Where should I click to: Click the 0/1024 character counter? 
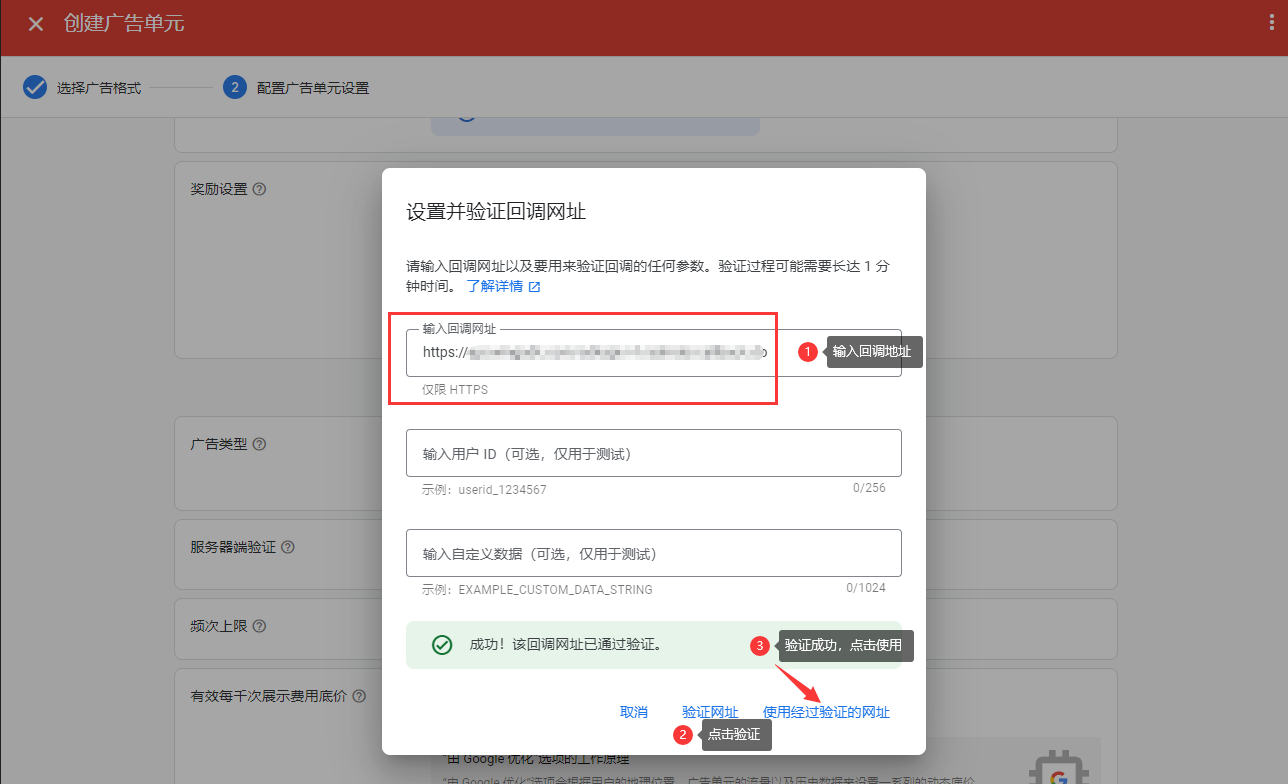click(866, 588)
